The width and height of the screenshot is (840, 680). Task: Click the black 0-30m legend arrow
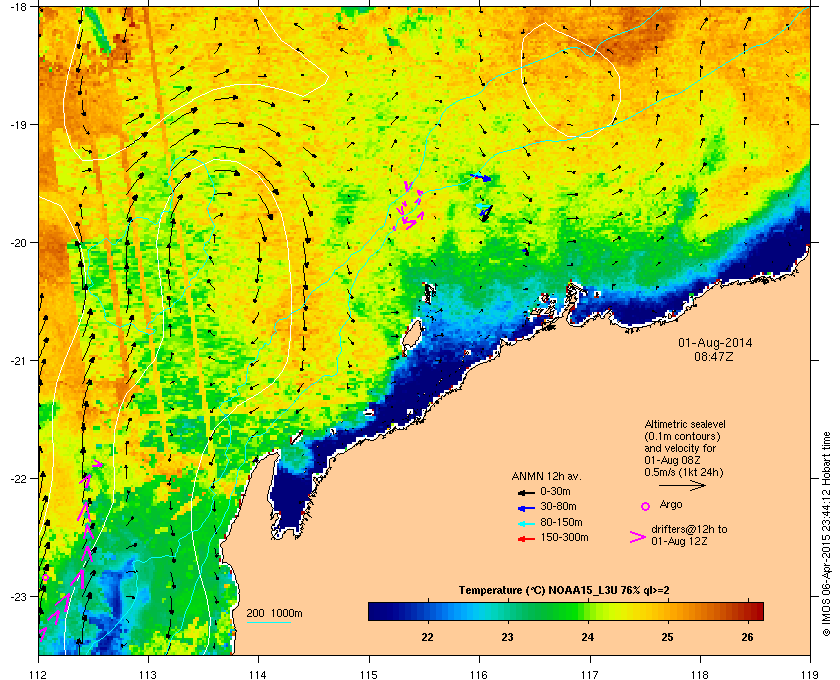point(526,492)
